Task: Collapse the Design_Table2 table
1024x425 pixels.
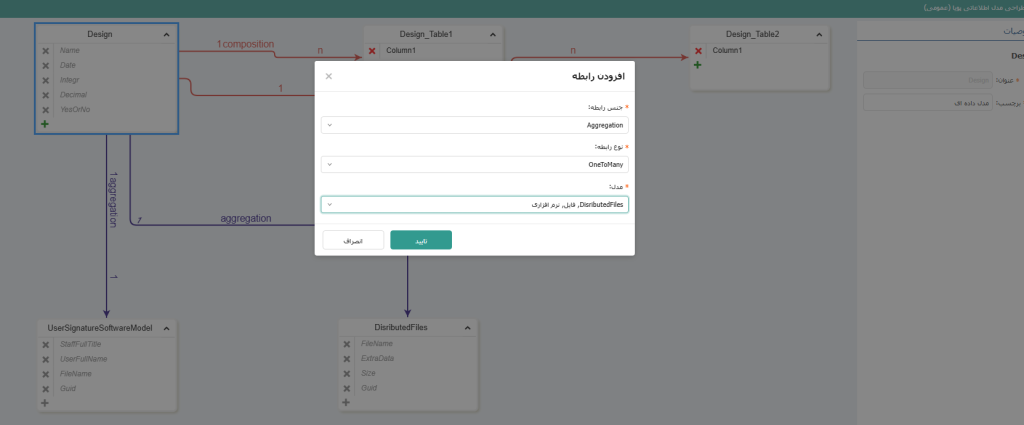Action: [818, 35]
